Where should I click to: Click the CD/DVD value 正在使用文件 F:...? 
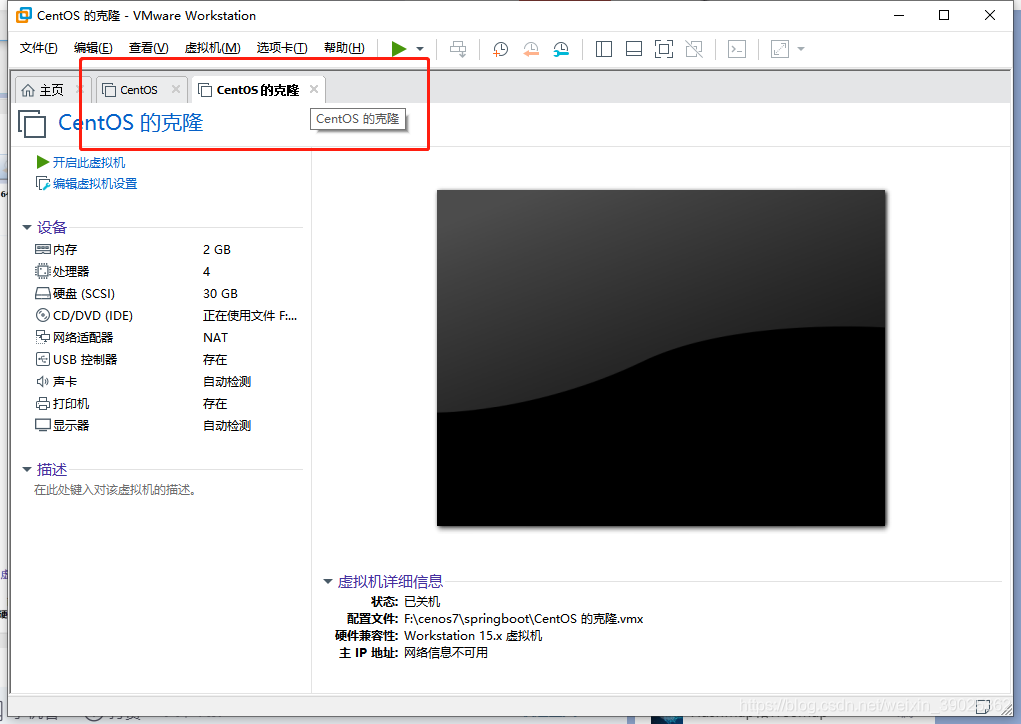[x=250, y=316]
